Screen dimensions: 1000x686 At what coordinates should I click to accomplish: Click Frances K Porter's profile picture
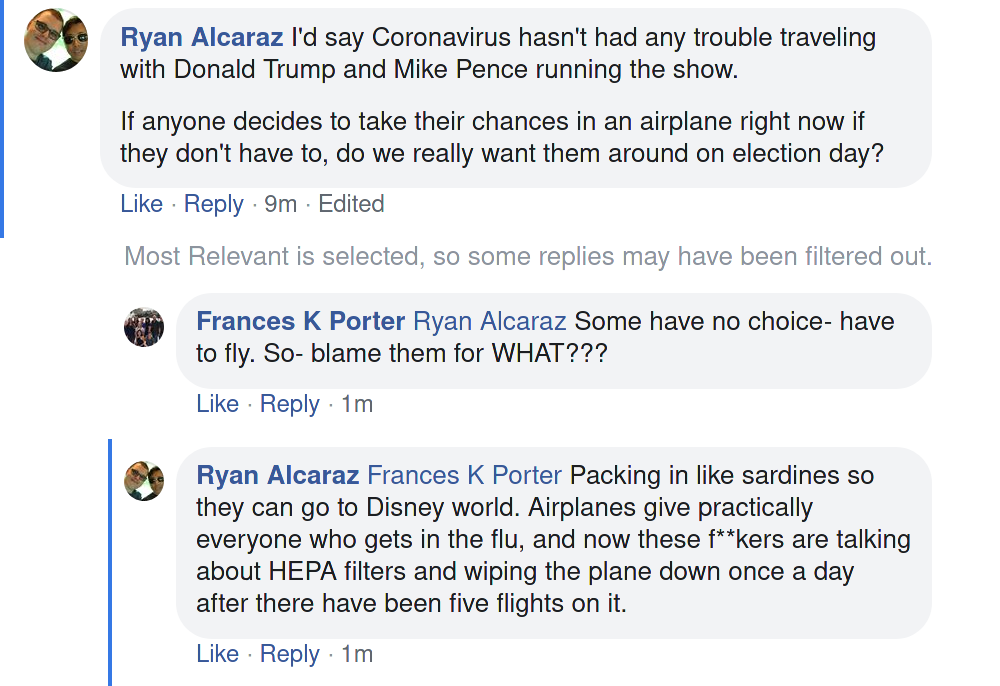(x=144, y=327)
